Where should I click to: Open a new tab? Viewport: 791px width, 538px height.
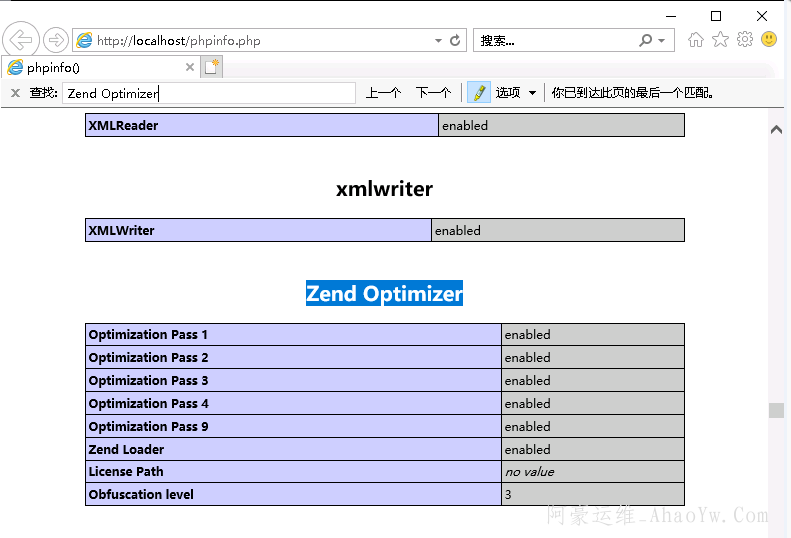pos(212,67)
